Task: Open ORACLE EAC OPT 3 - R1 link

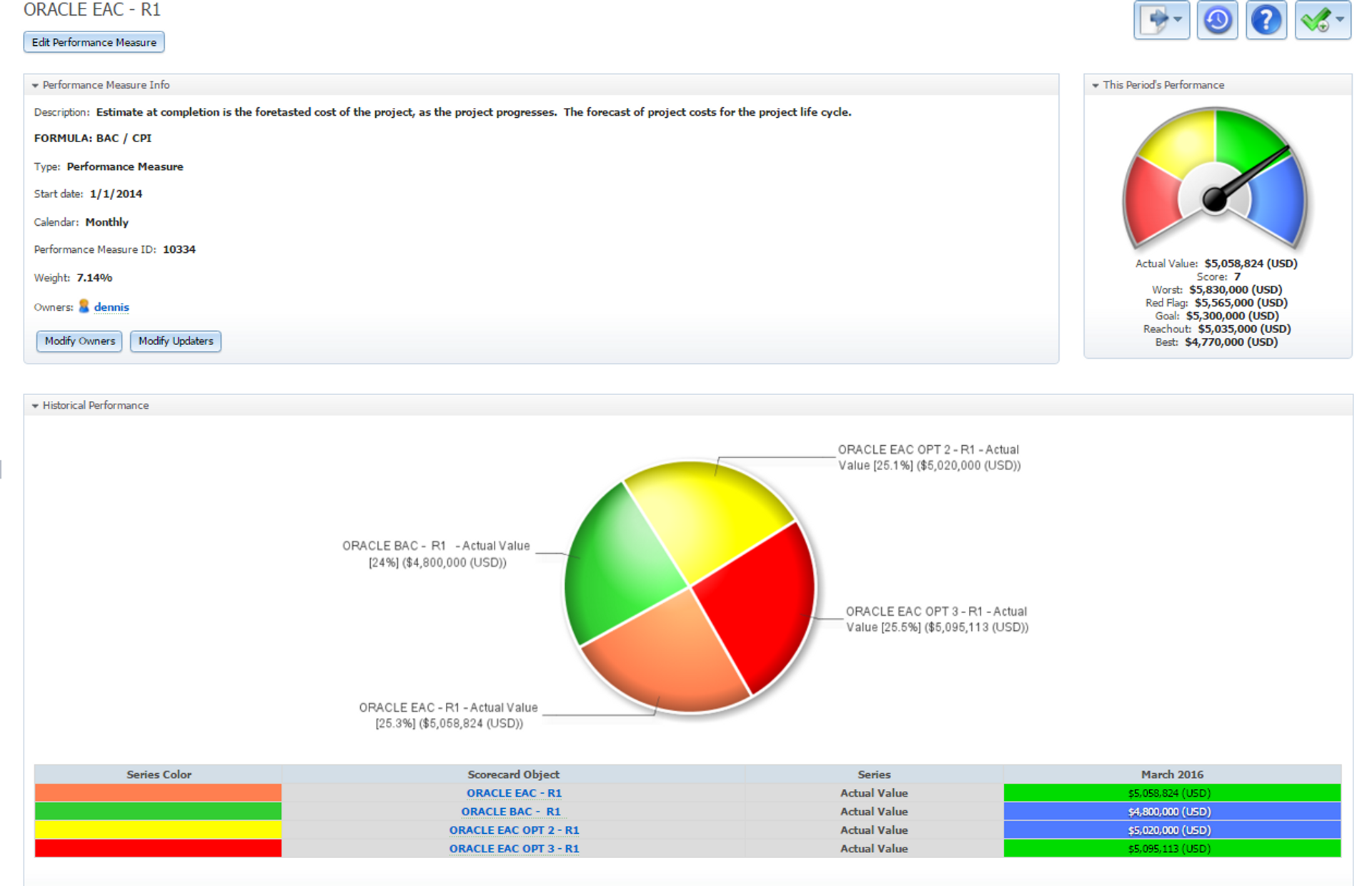Action: (x=514, y=849)
